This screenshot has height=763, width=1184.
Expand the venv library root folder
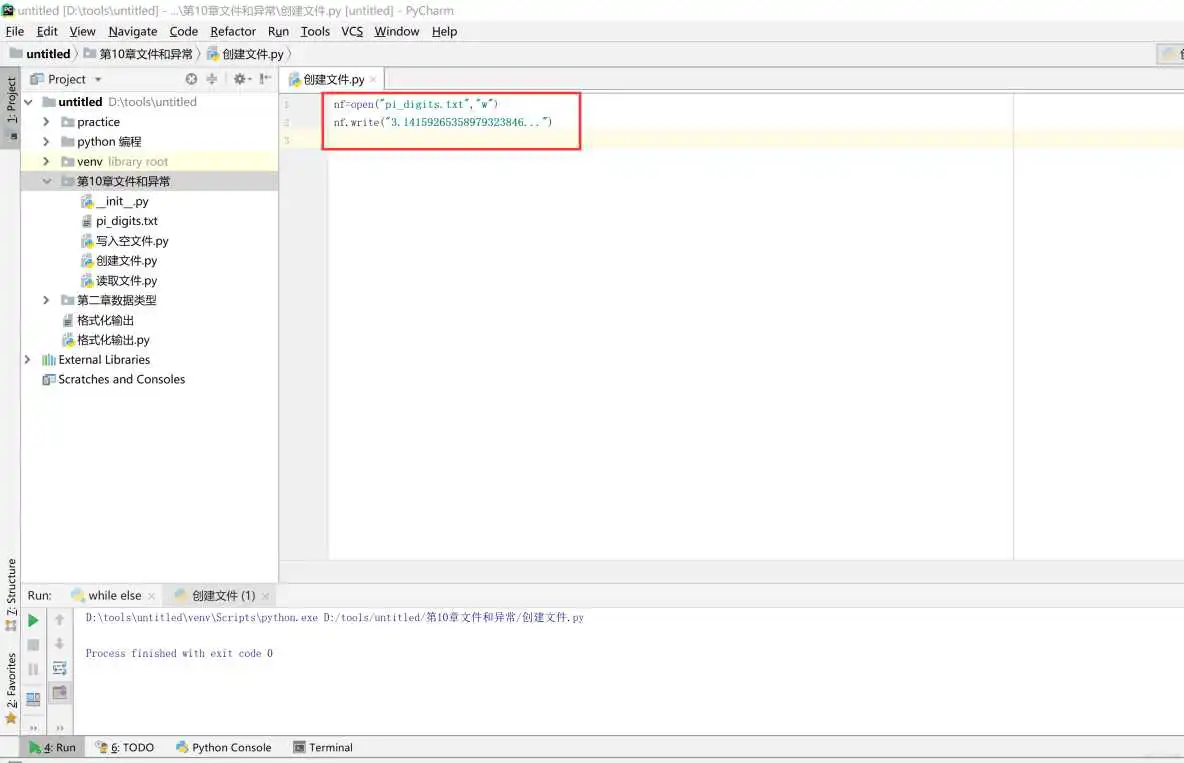(x=46, y=161)
